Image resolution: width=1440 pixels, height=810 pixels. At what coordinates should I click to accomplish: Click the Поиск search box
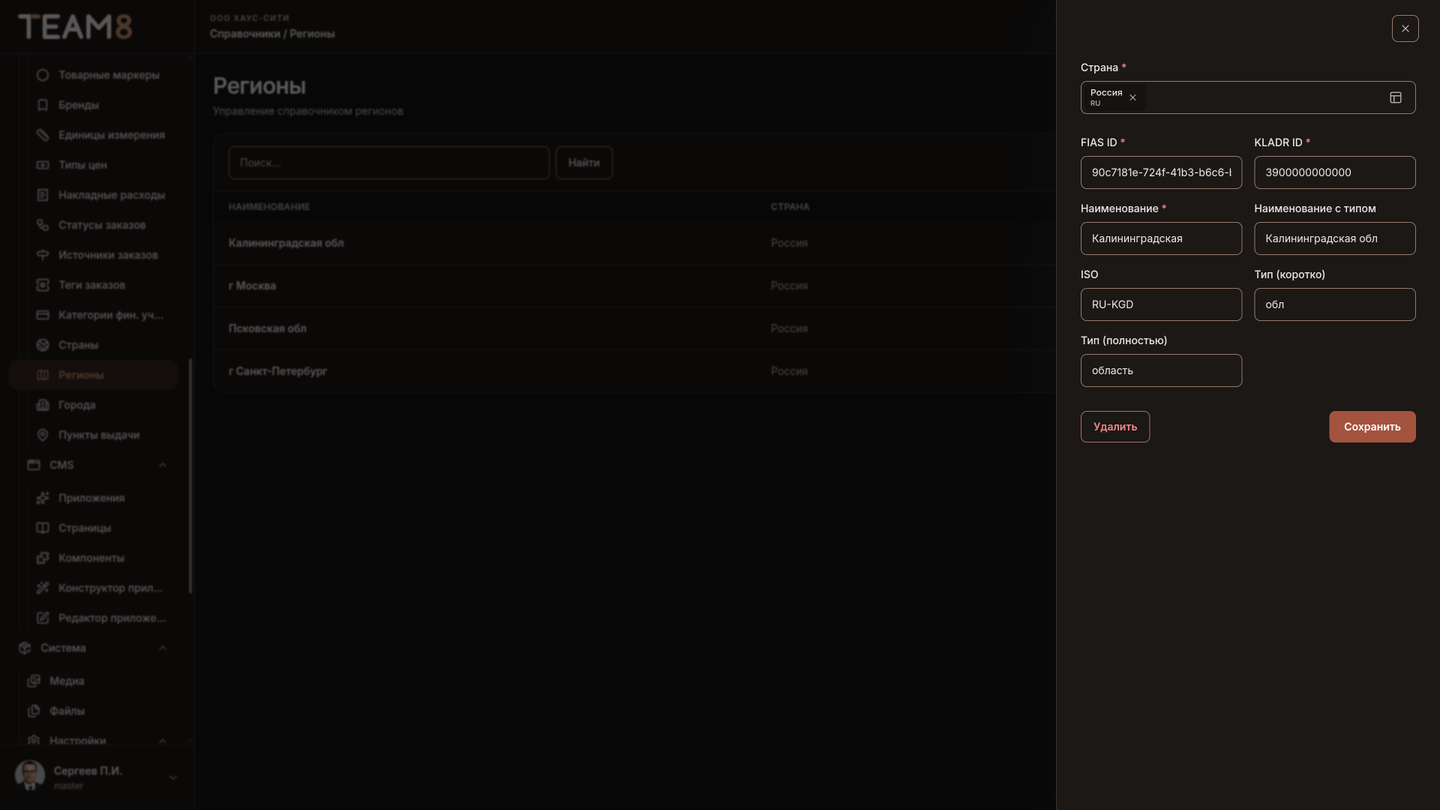389,163
